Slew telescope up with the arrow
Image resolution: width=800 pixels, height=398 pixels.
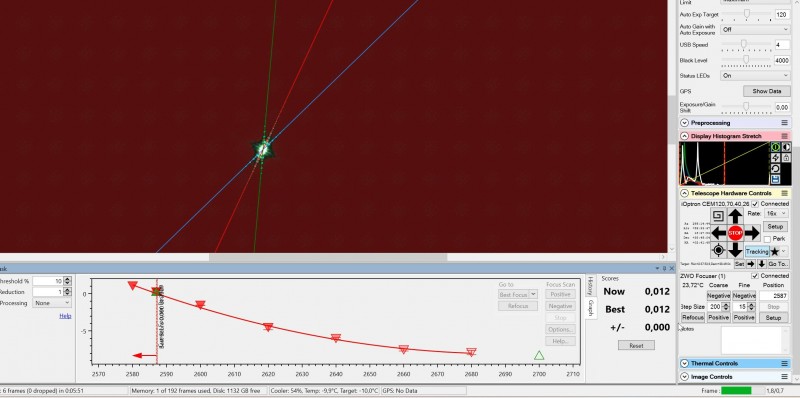point(735,216)
